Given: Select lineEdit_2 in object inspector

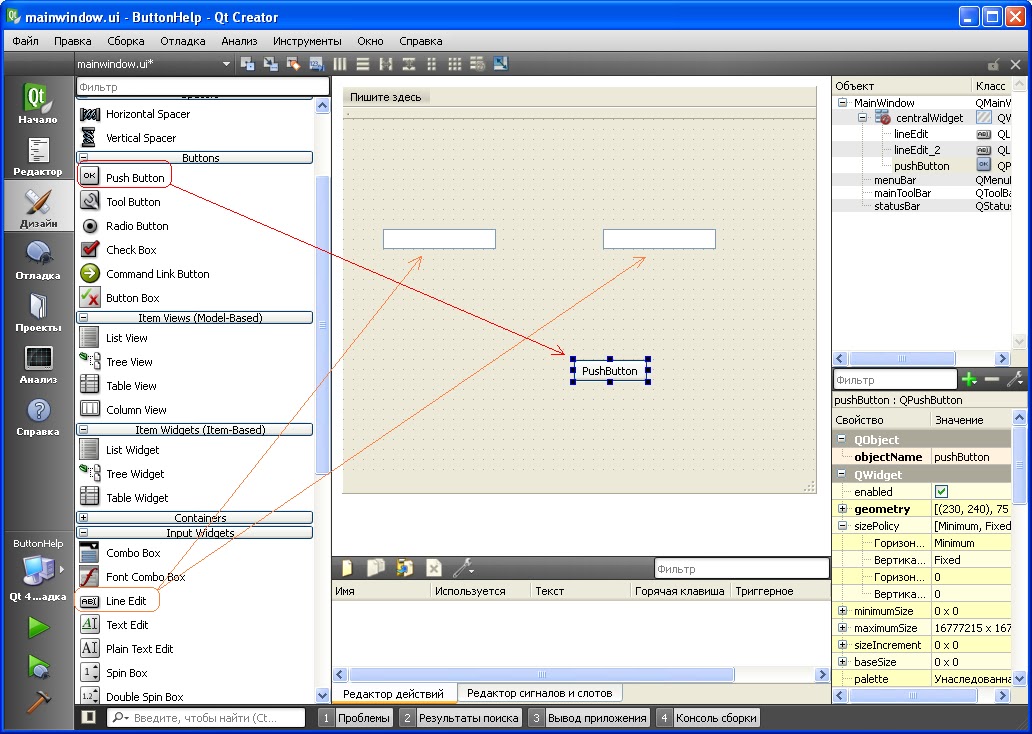Looking at the screenshot, I should pyautogui.click(x=917, y=150).
